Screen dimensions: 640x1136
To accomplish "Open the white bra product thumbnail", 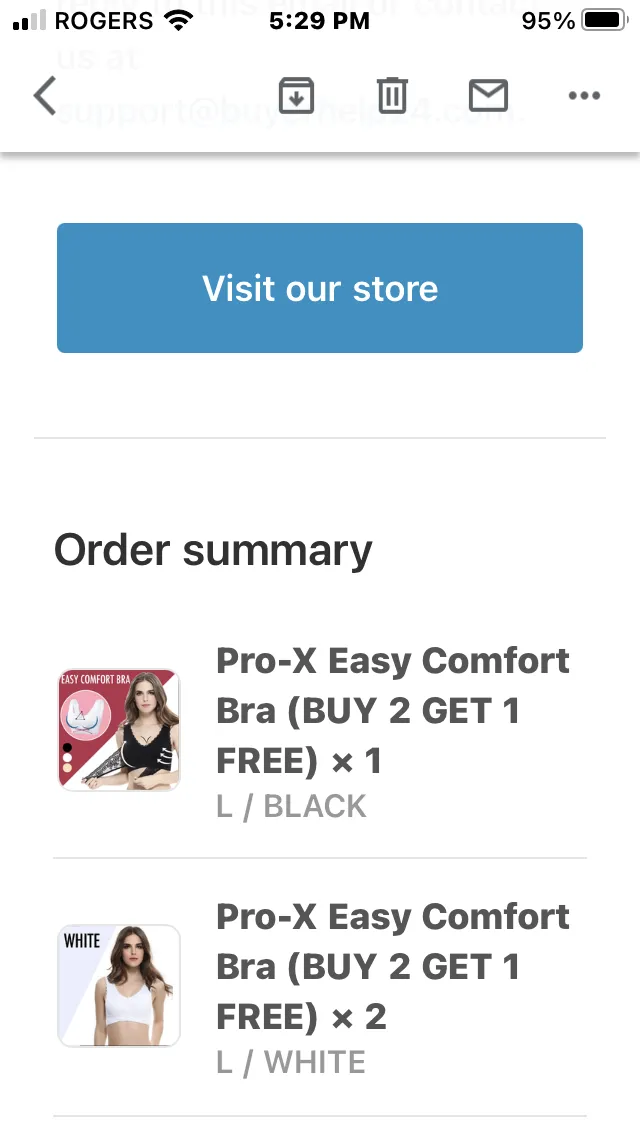I will 119,985.
